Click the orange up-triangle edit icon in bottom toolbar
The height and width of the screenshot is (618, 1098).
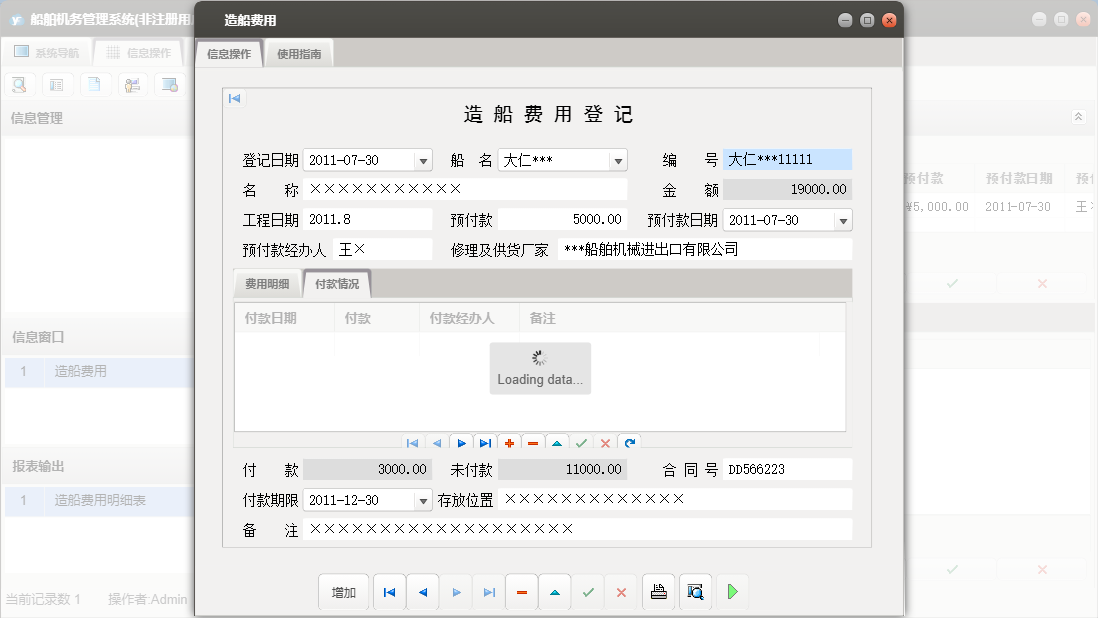pos(554,592)
